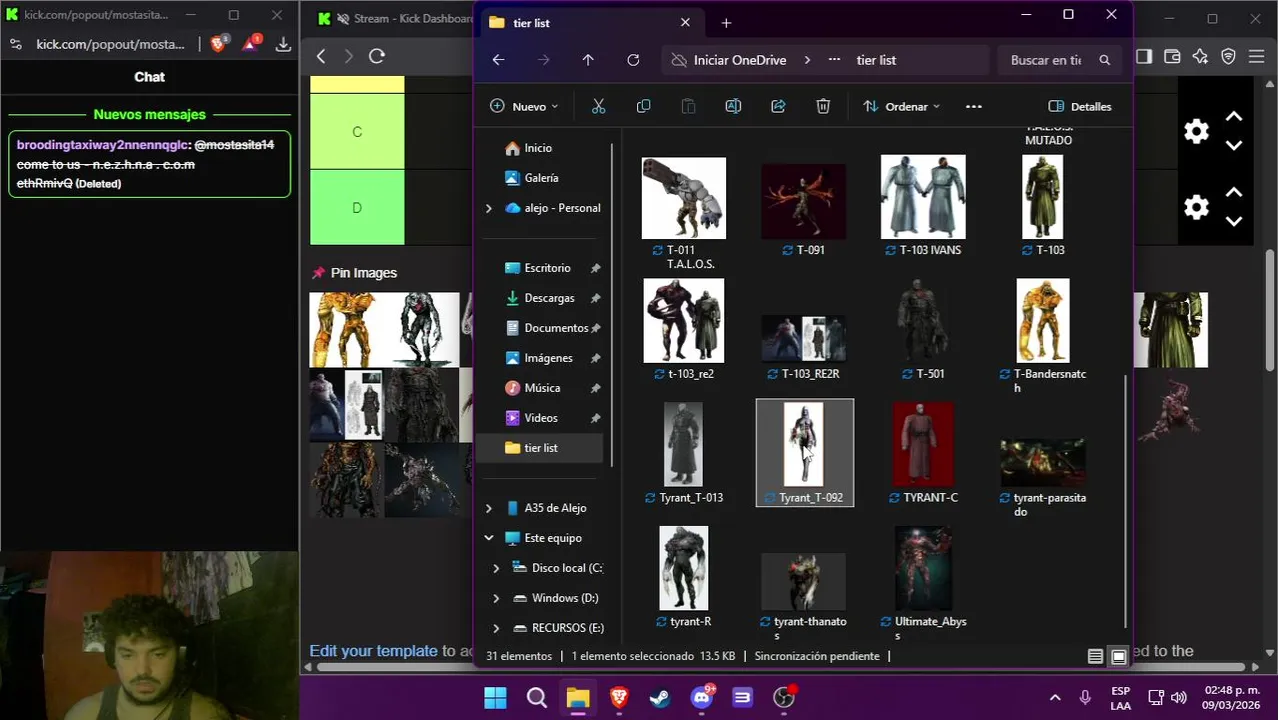Click the green D tier label
The image size is (1278, 720).
(357, 207)
